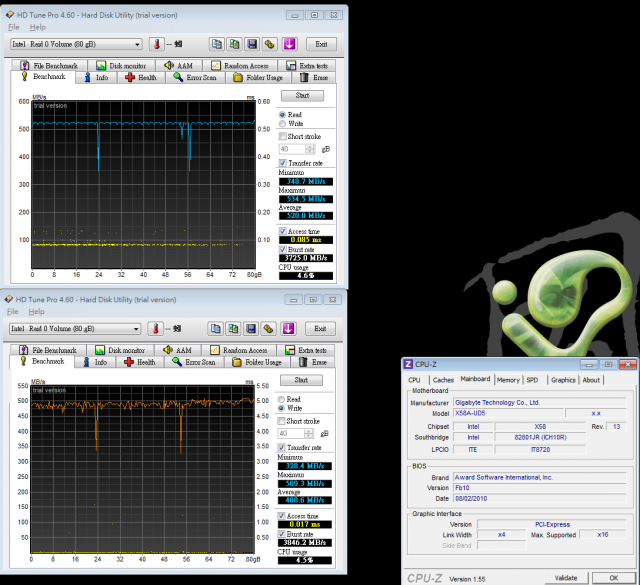Click save floppy icon in top HD Tune toolbar
640x585 pixels.
pyautogui.click(x=252, y=44)
